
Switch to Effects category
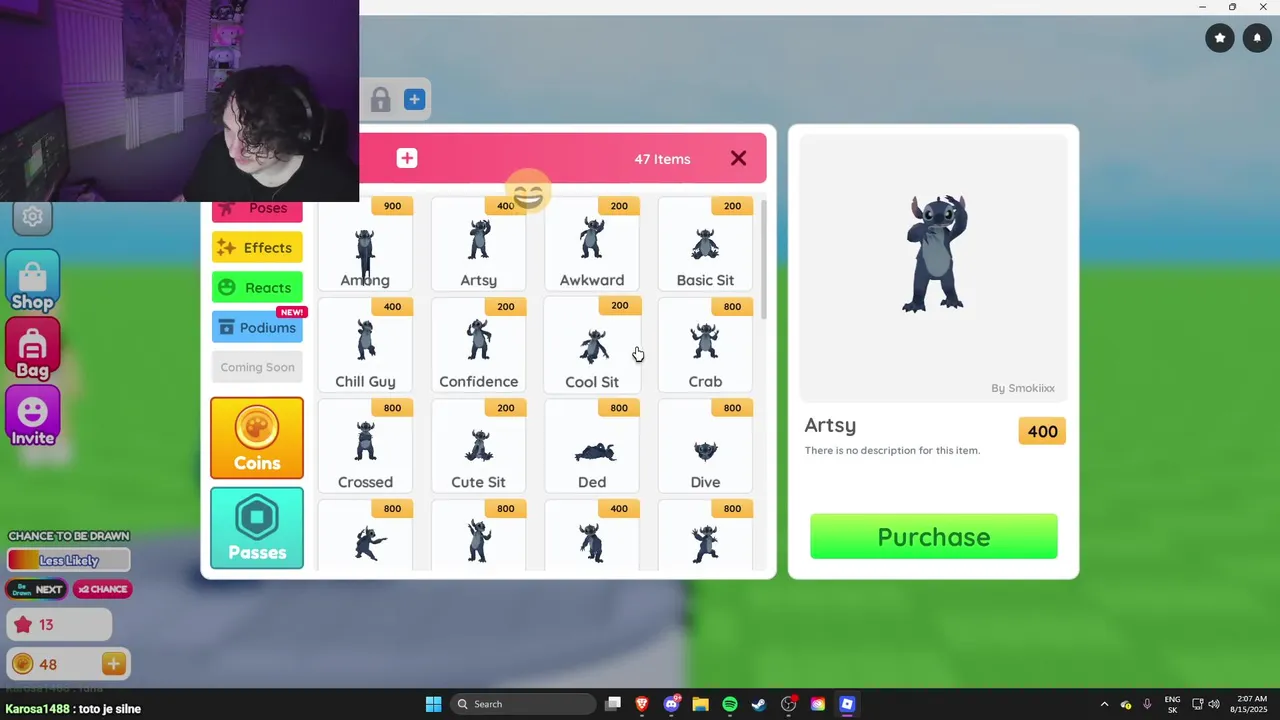257,248
